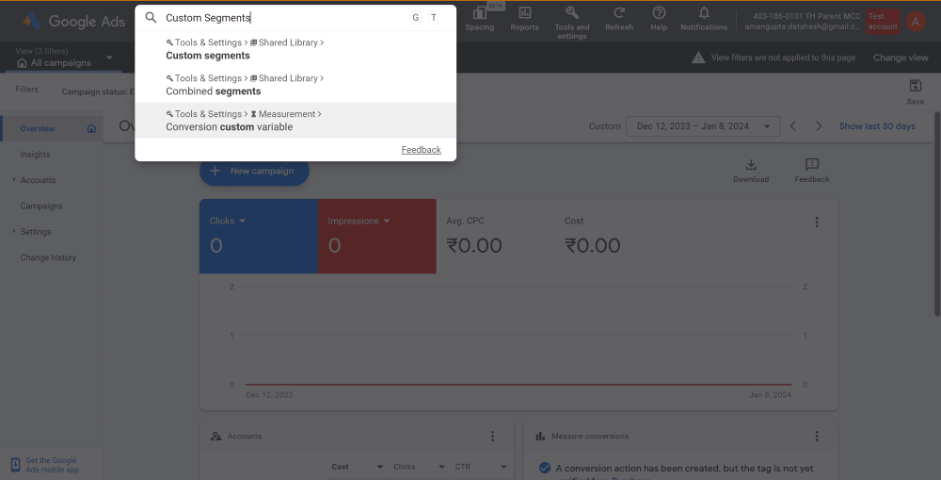Click the page vertical scrollbar

(x=937, y=213)
